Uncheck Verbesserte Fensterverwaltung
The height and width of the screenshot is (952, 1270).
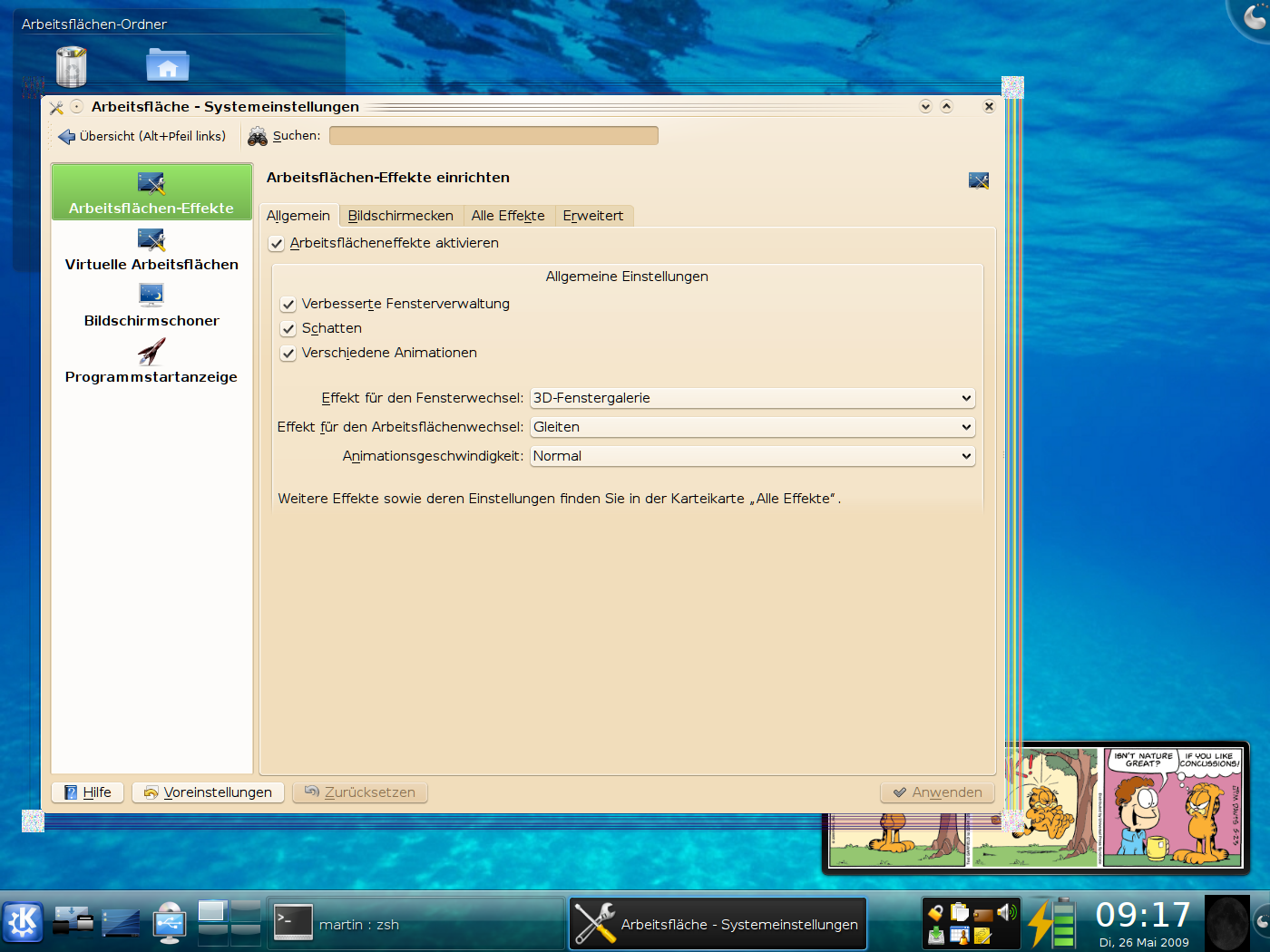click(288, 305)
